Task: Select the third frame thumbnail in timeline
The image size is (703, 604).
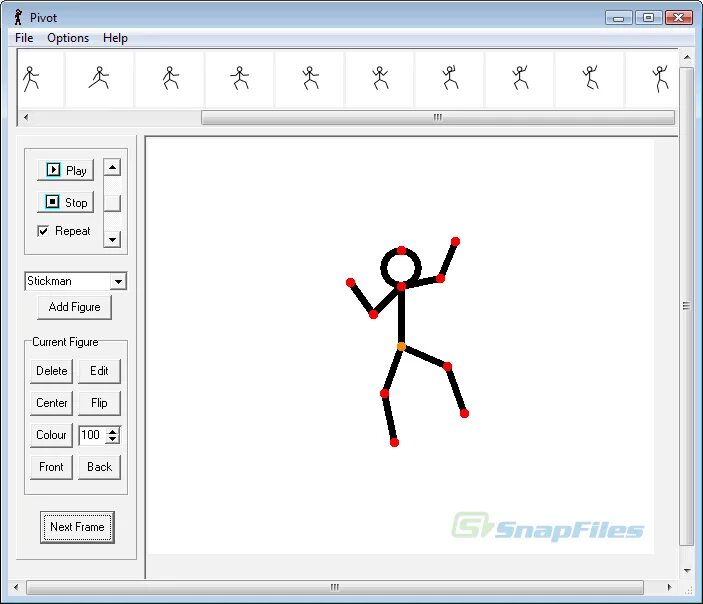Action: point(170,79)
